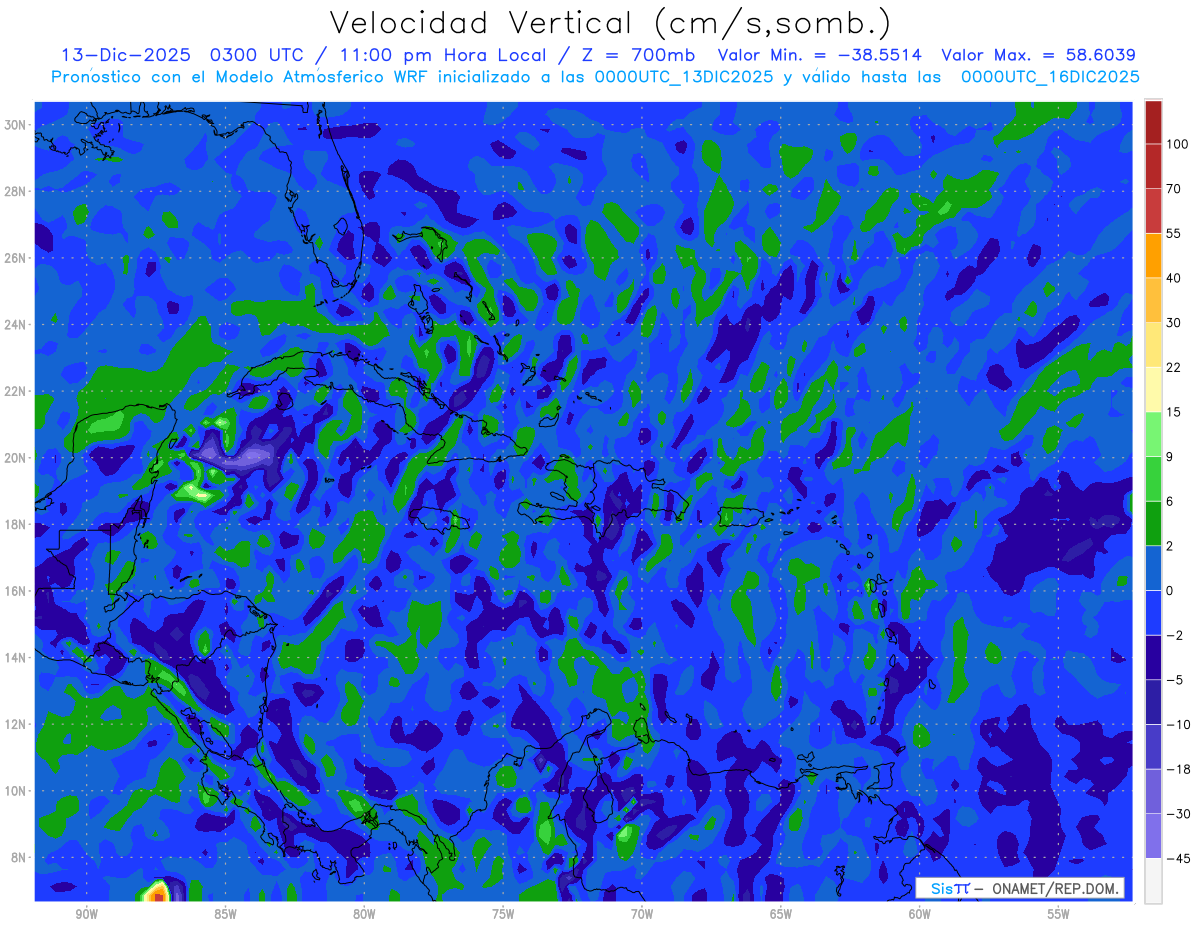Screen dimensions: 1200x927
Task: Click the colorbar scale label 55
Action: 1174,233
